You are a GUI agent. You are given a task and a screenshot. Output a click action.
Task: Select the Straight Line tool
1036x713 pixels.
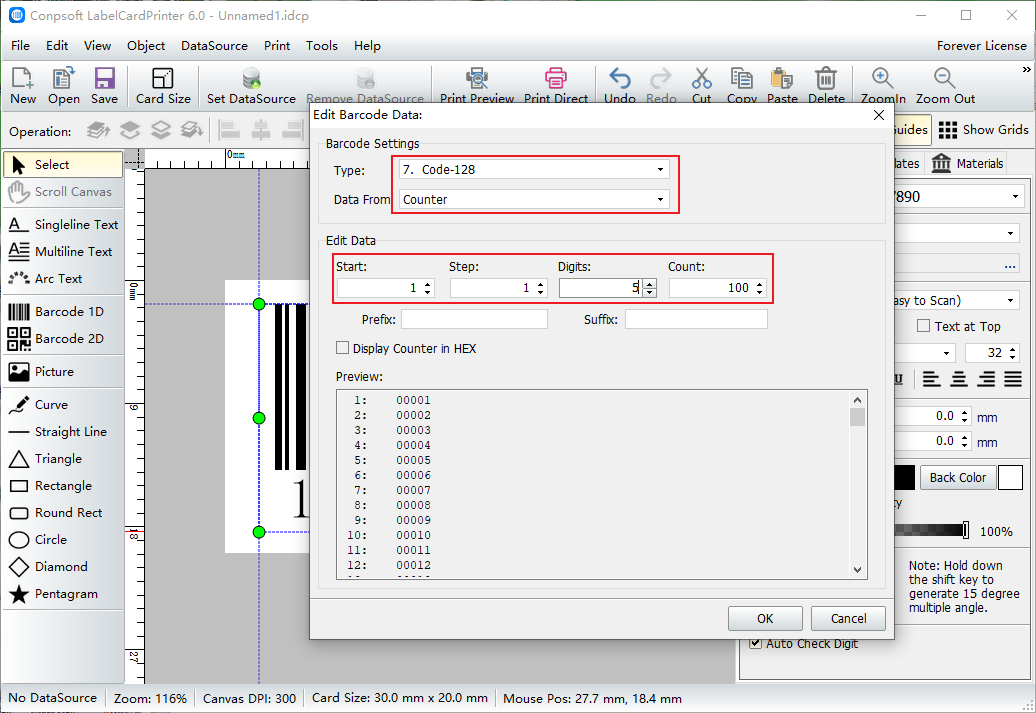point(63,432)
